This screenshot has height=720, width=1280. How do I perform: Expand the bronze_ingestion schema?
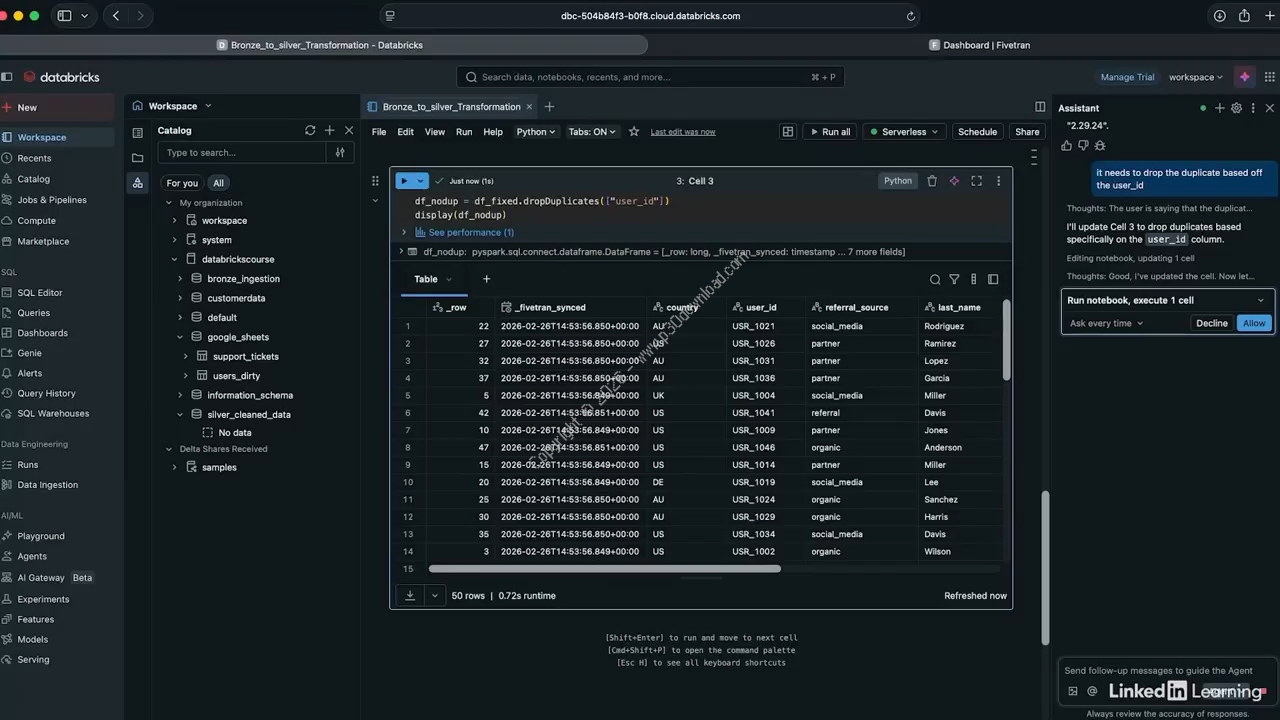point(180,279)
